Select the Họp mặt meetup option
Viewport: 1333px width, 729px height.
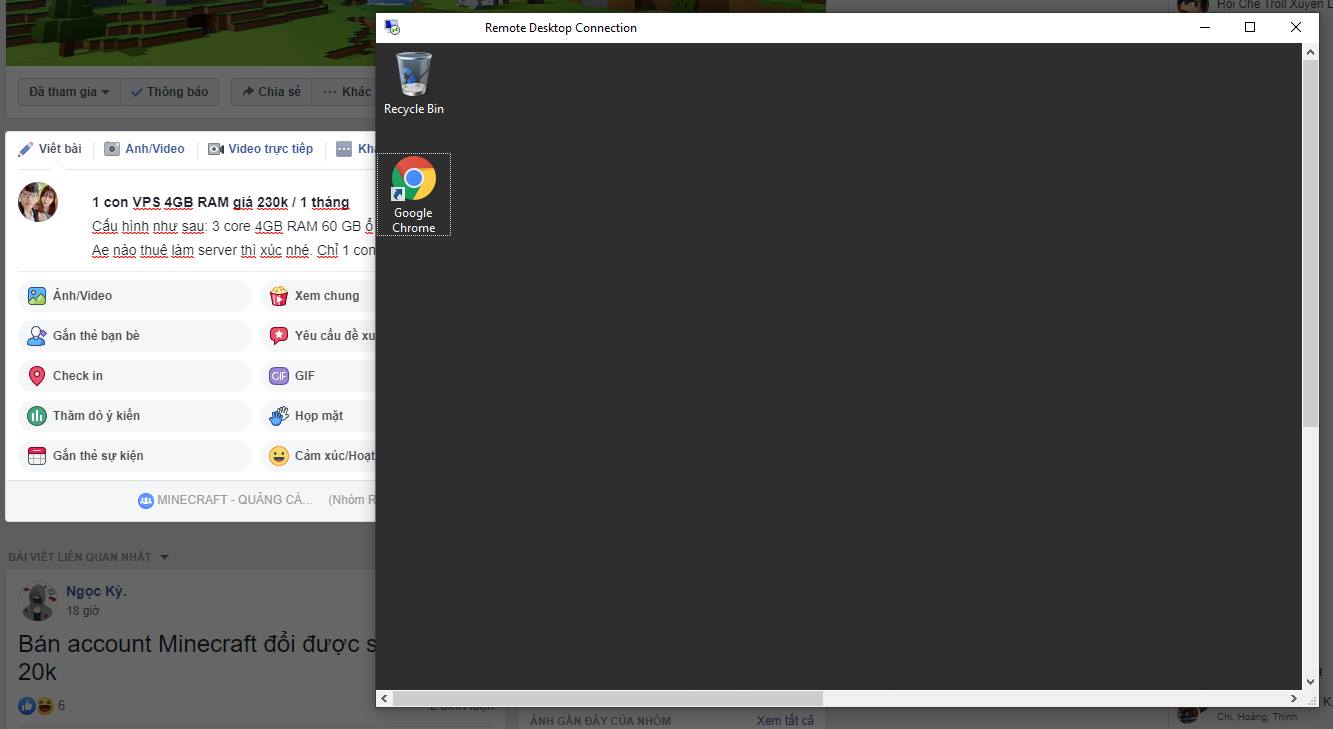pyautogui.click(x=318, y=416)
